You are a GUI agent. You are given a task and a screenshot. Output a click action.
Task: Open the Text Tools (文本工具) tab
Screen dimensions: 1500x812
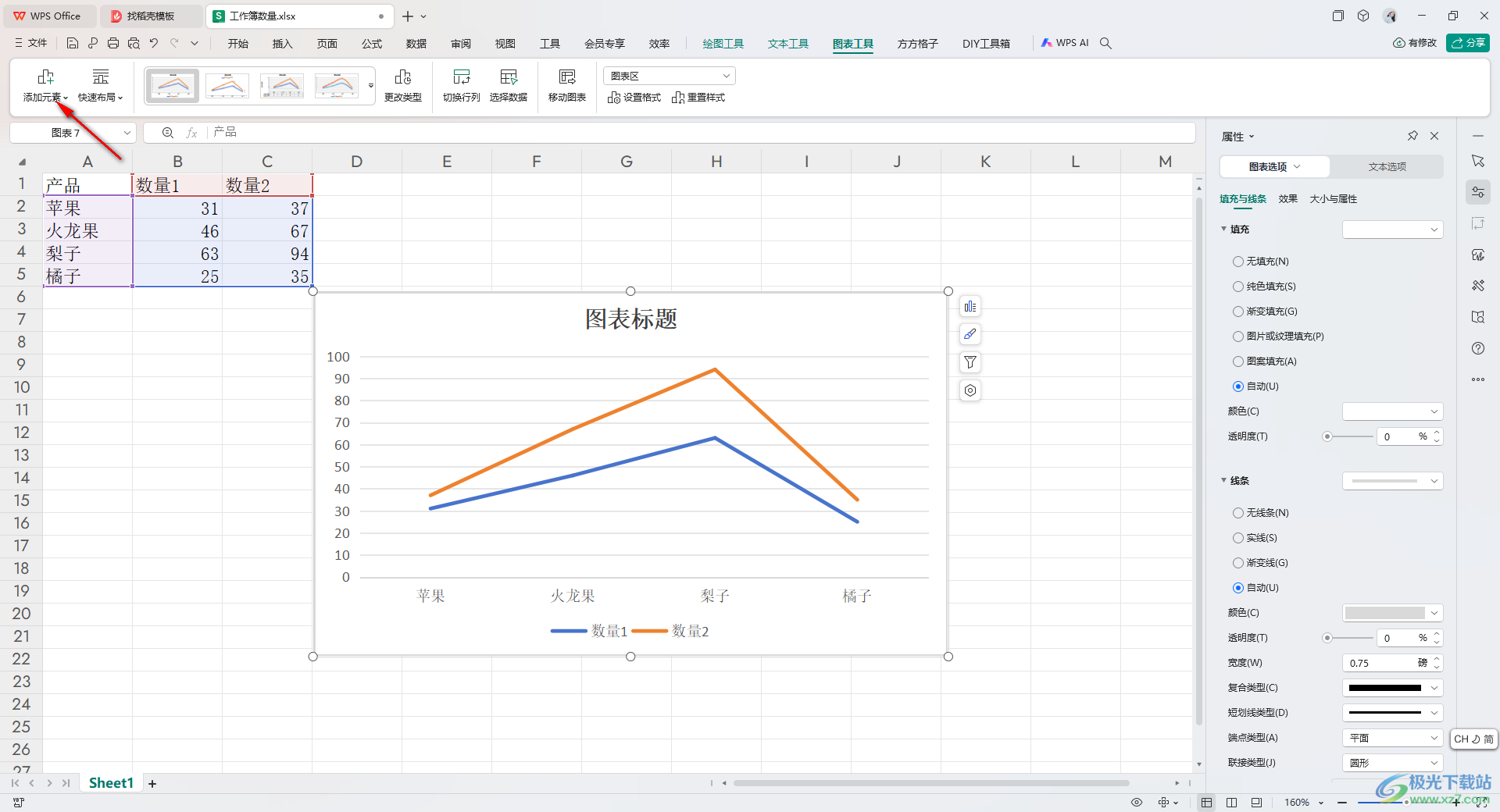coord(787,44)
